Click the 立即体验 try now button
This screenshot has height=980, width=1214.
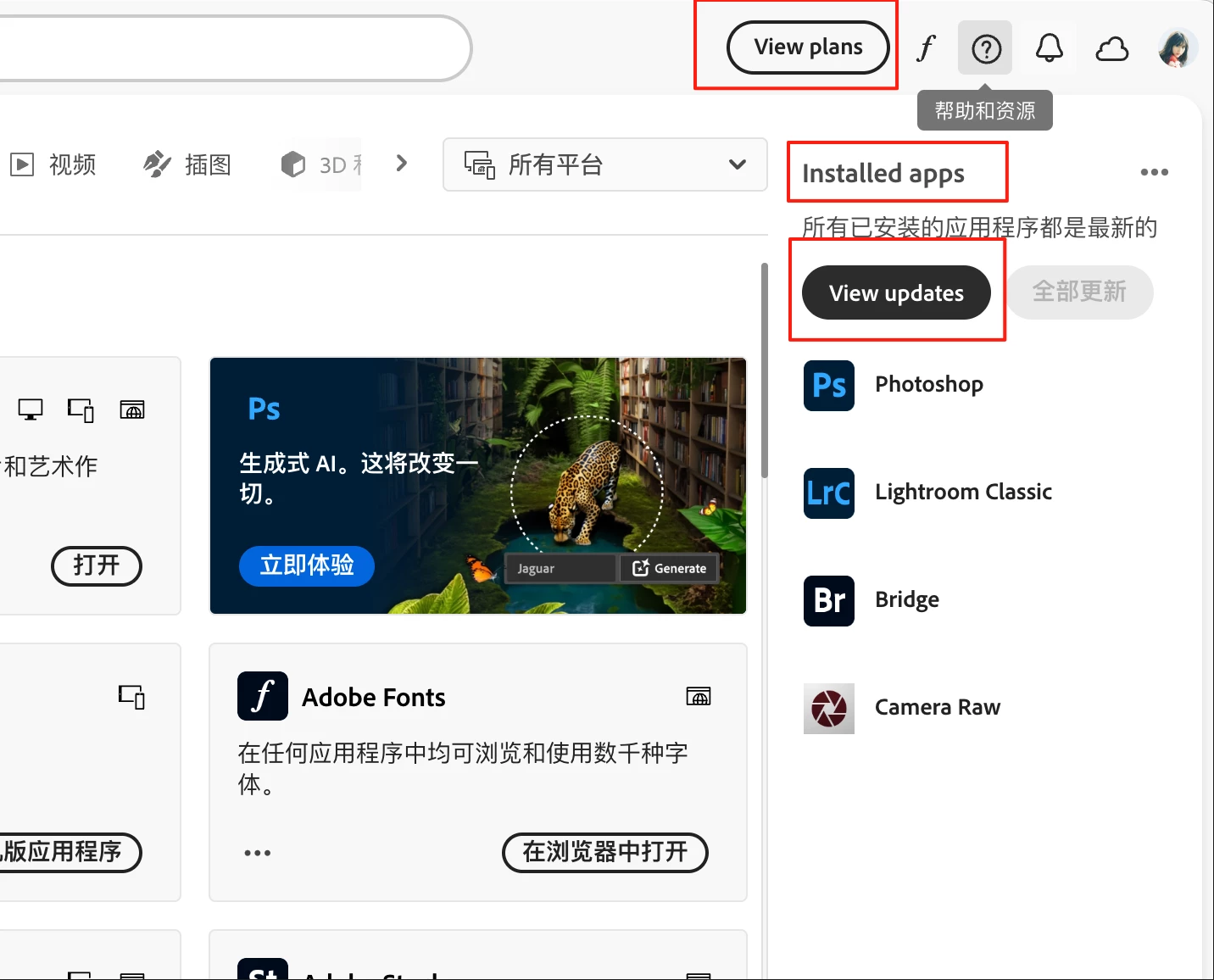[x=307, y=565]
